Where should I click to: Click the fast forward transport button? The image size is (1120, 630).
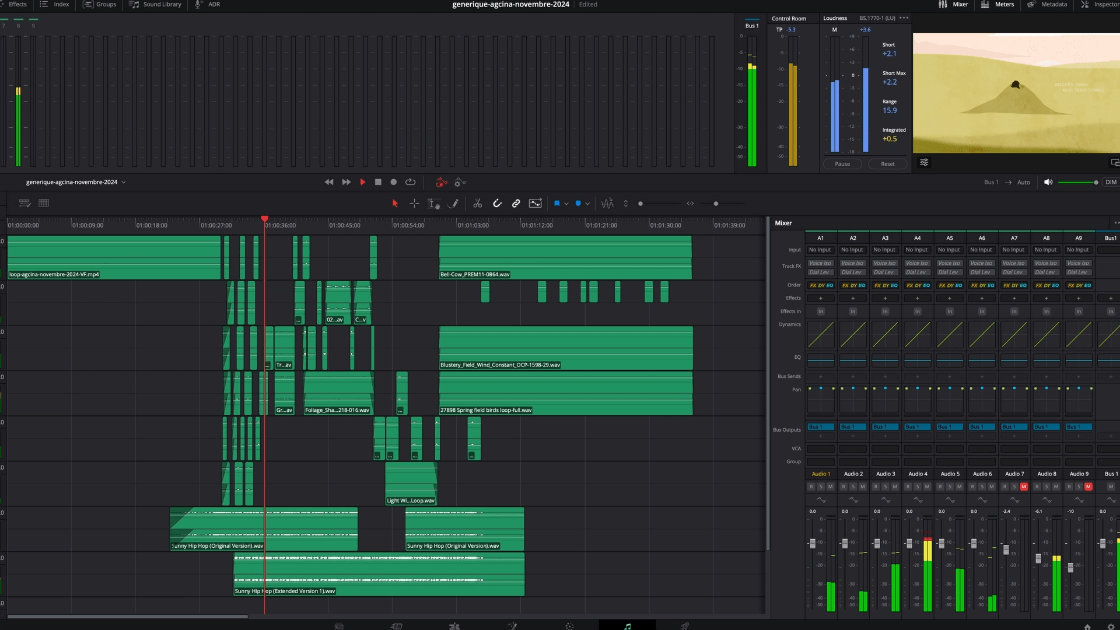point(346,182)
